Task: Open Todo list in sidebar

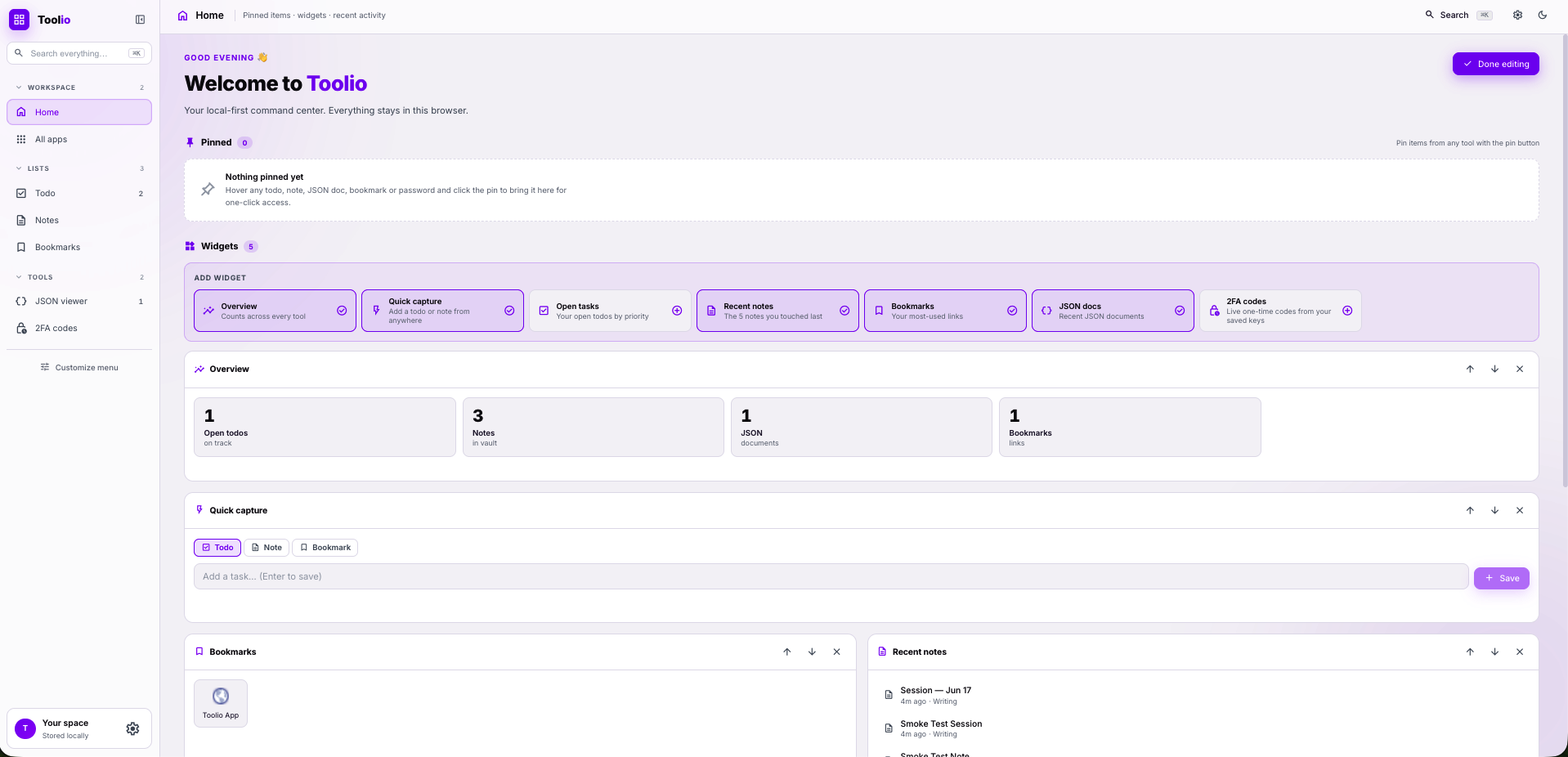Action: coord(79,193)
